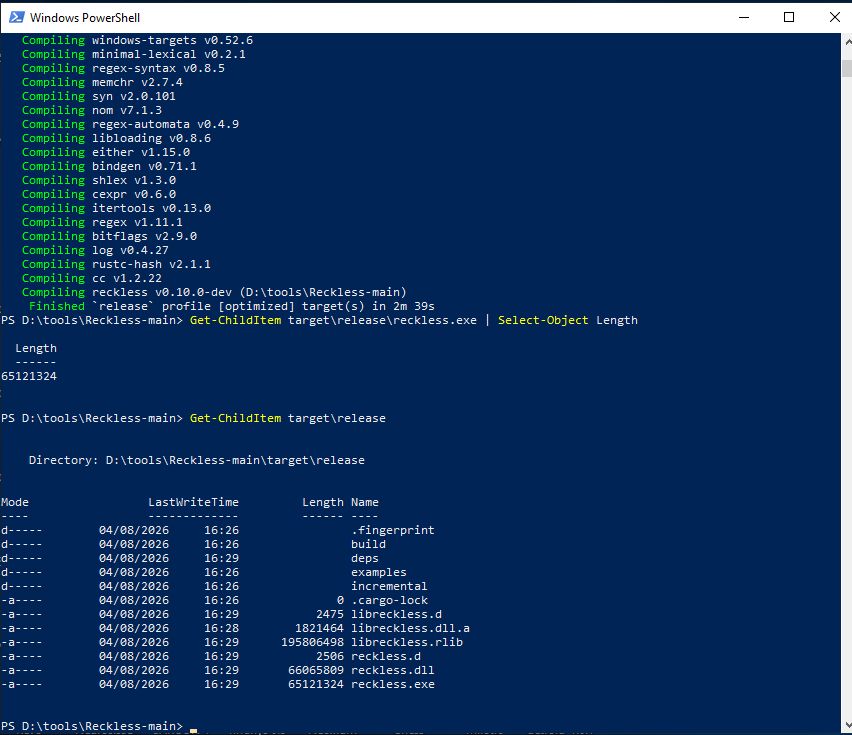This screenshot has height=735, width=852.
Task: Click the length value 66065809
Action: click(x=316, y=670)
